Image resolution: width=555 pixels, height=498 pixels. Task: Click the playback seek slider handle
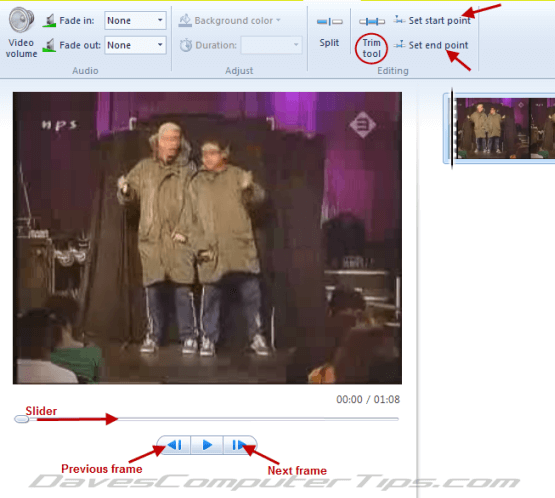[22, 419]
